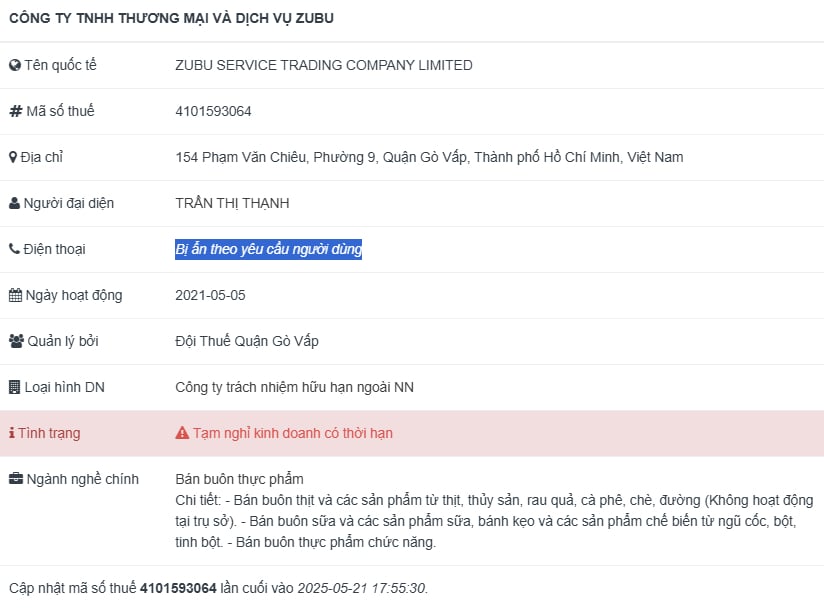The width and height of the screenshot is (824, 609).
Task: Click the Người đại diện label
Action: tap(69, 203)
